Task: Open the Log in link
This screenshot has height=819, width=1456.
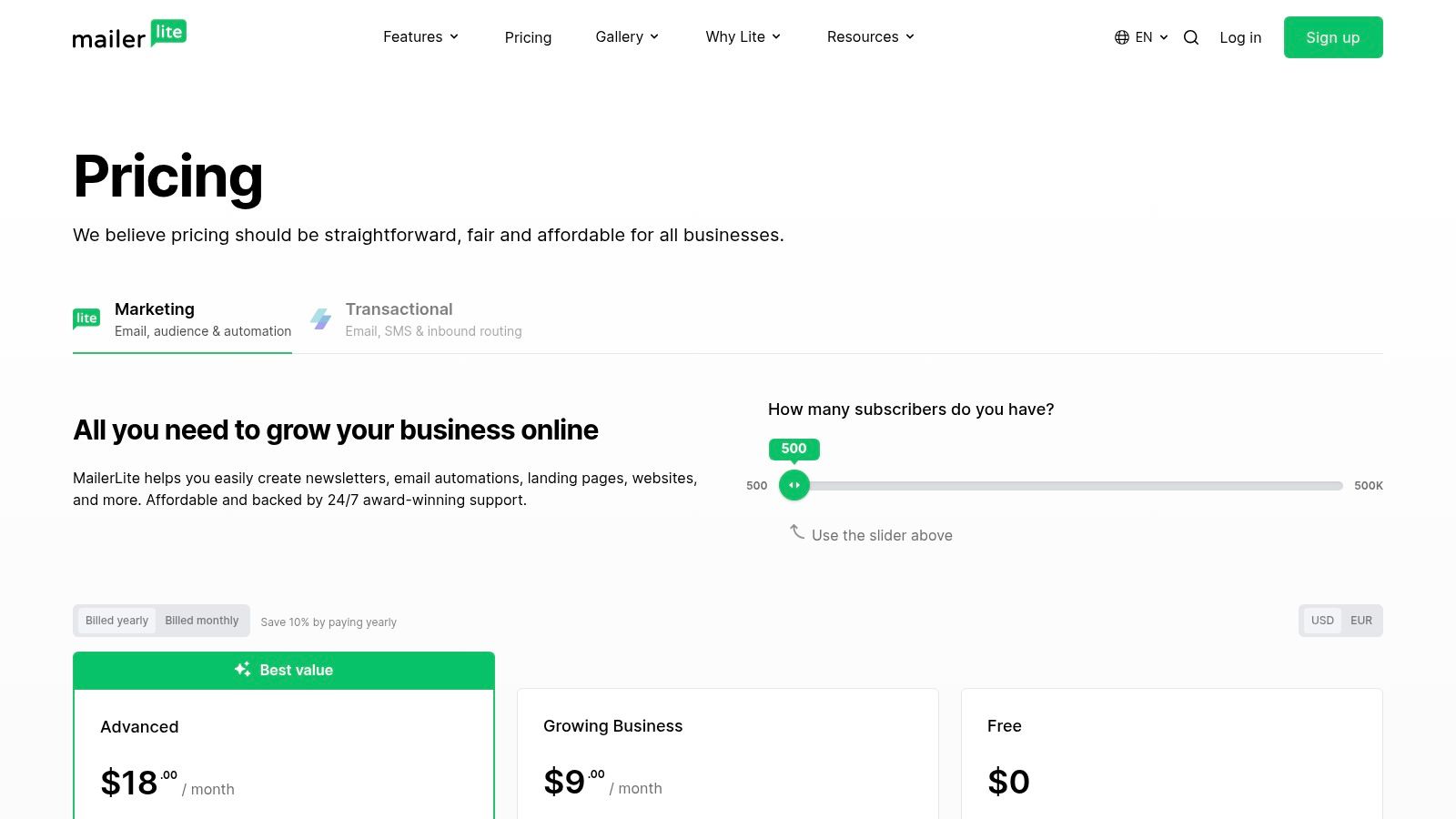Action: coord(1240,37)
